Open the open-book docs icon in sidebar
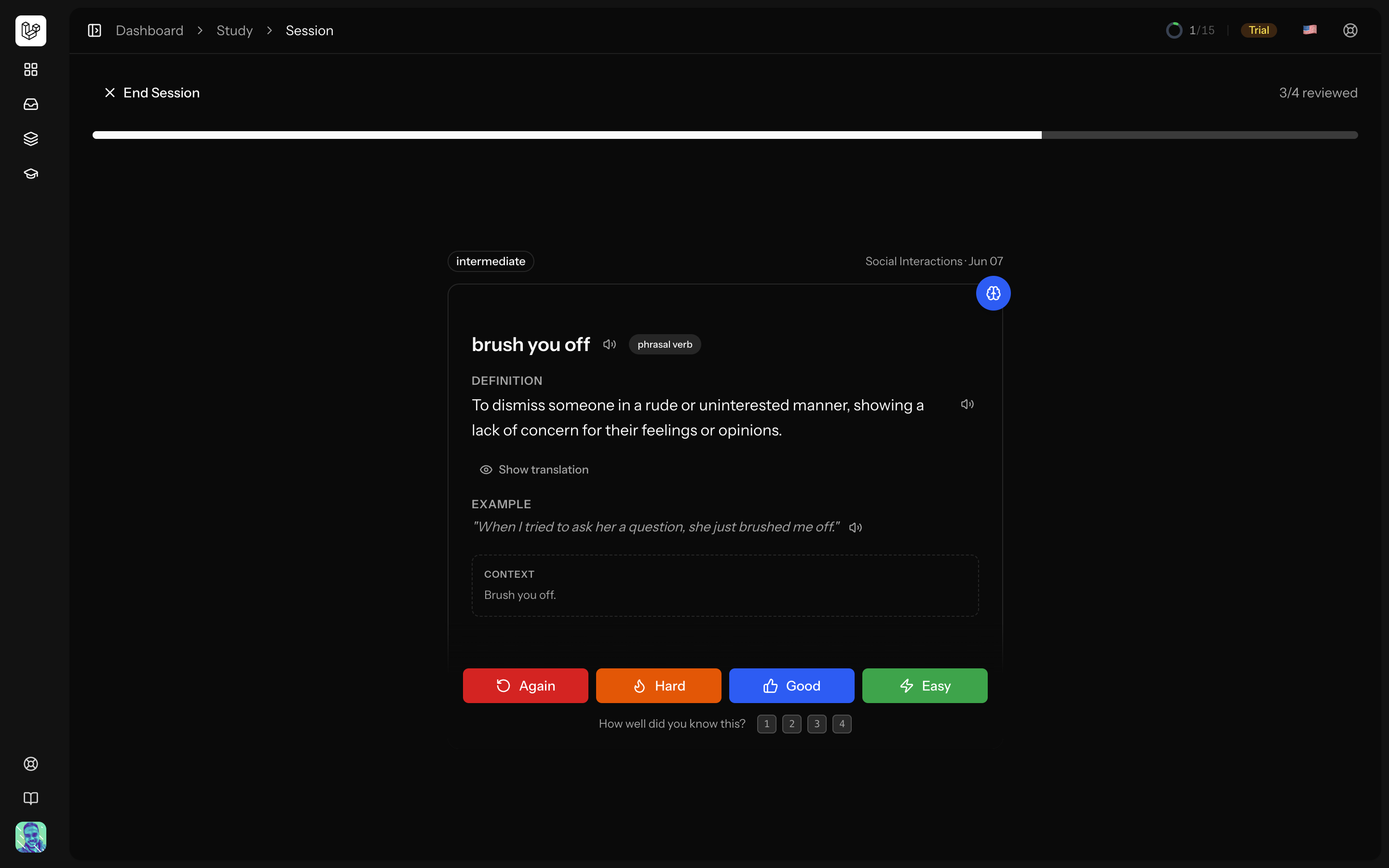1389x868 pixels. (x=31, y=798)
